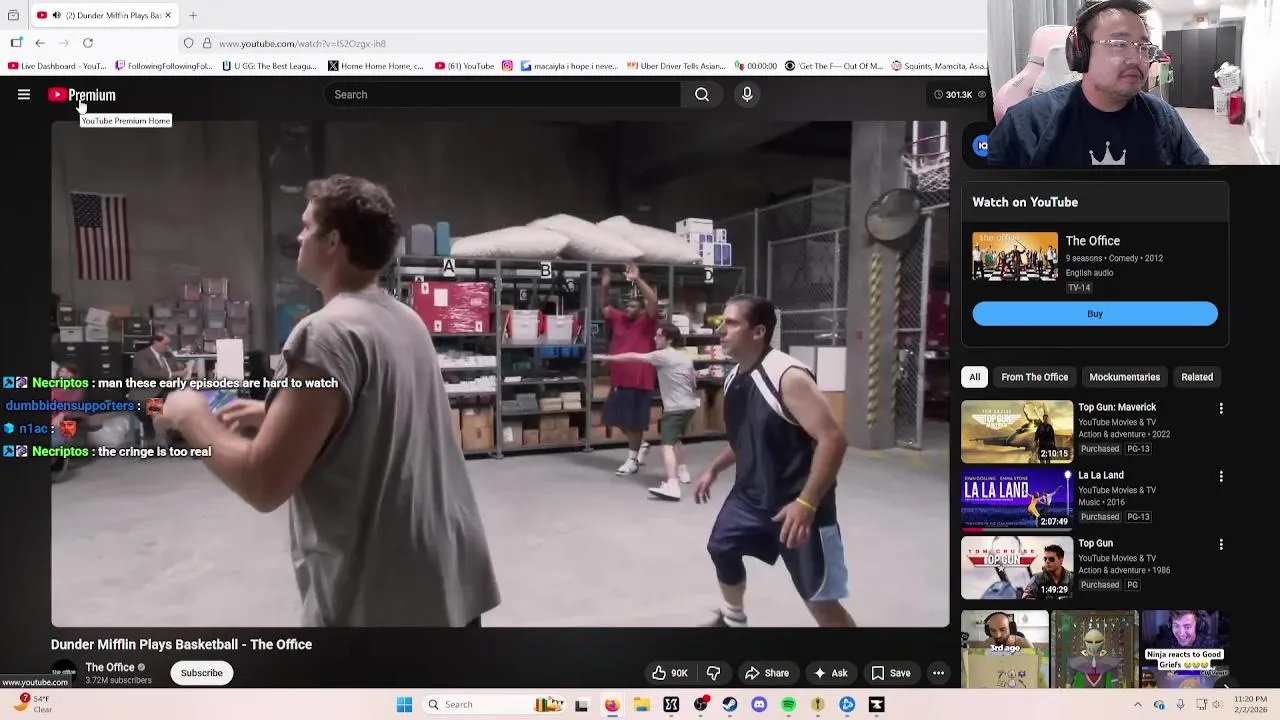The height and width of the screenshot is (720, 1280).
Task: Open Firefox tab list view button
Action: click(x=13, y=15)
